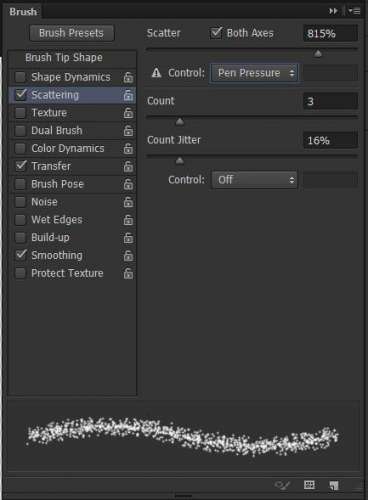
Task: Disable the Smoothing checkbox
Action: (x=21, y=255)
